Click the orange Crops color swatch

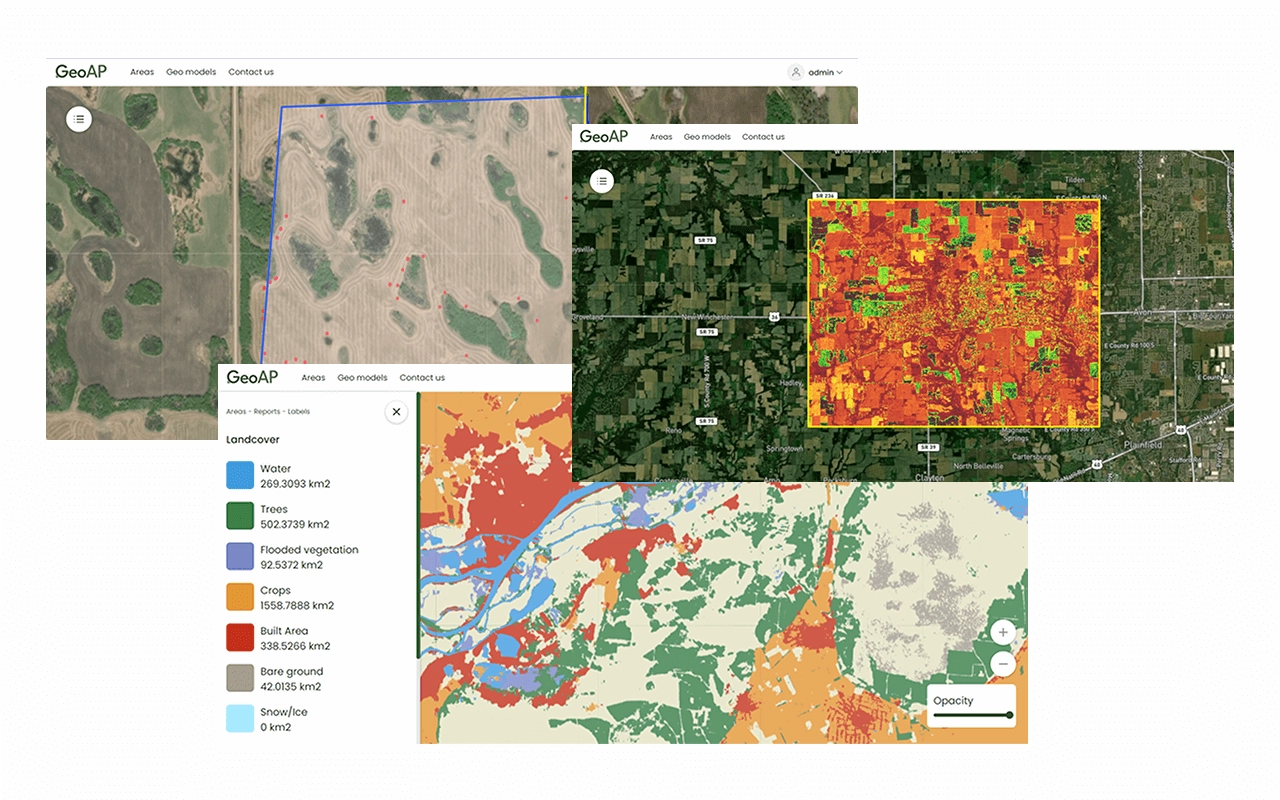[240, 597]
